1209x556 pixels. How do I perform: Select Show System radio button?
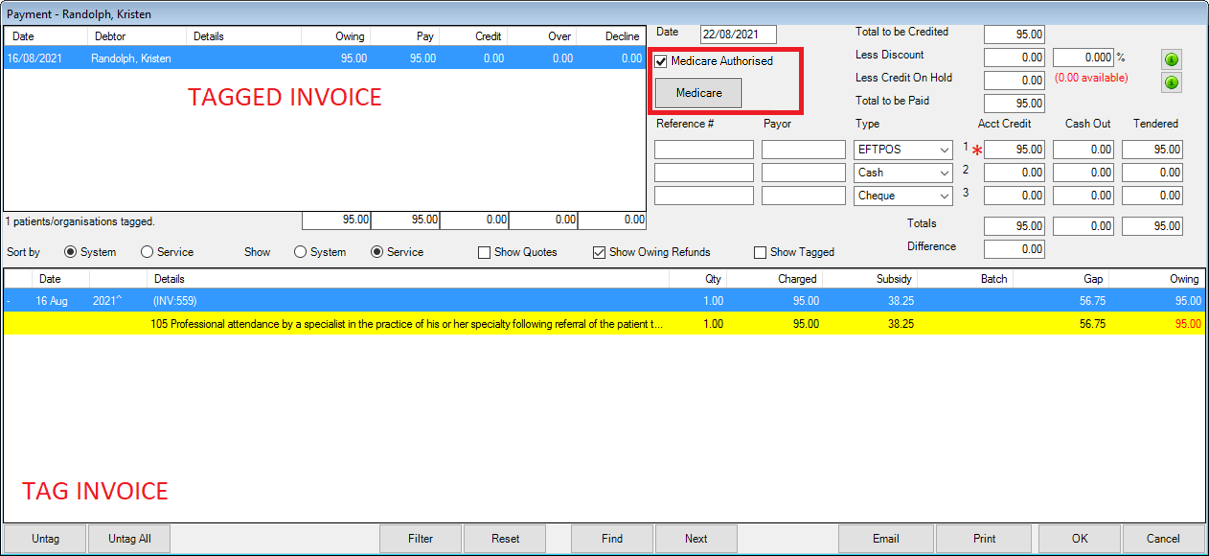300,252
